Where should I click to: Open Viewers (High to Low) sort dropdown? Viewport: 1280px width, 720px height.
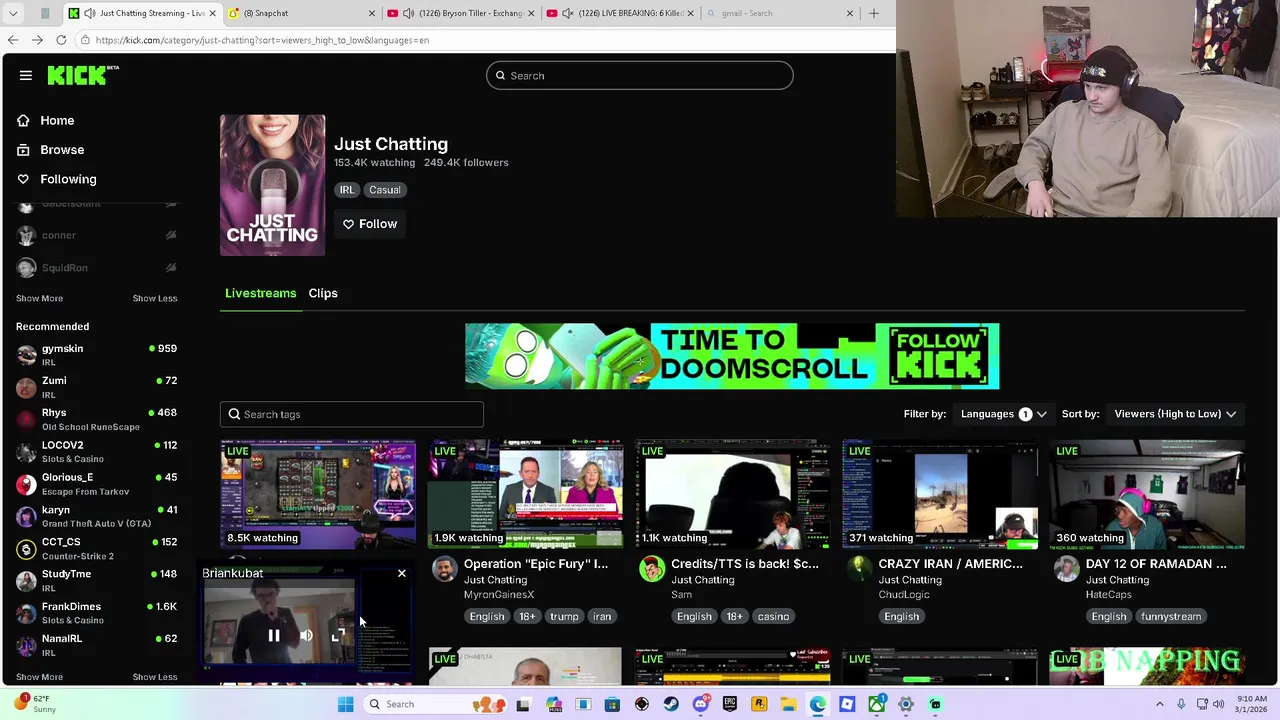coord(1175,414)
